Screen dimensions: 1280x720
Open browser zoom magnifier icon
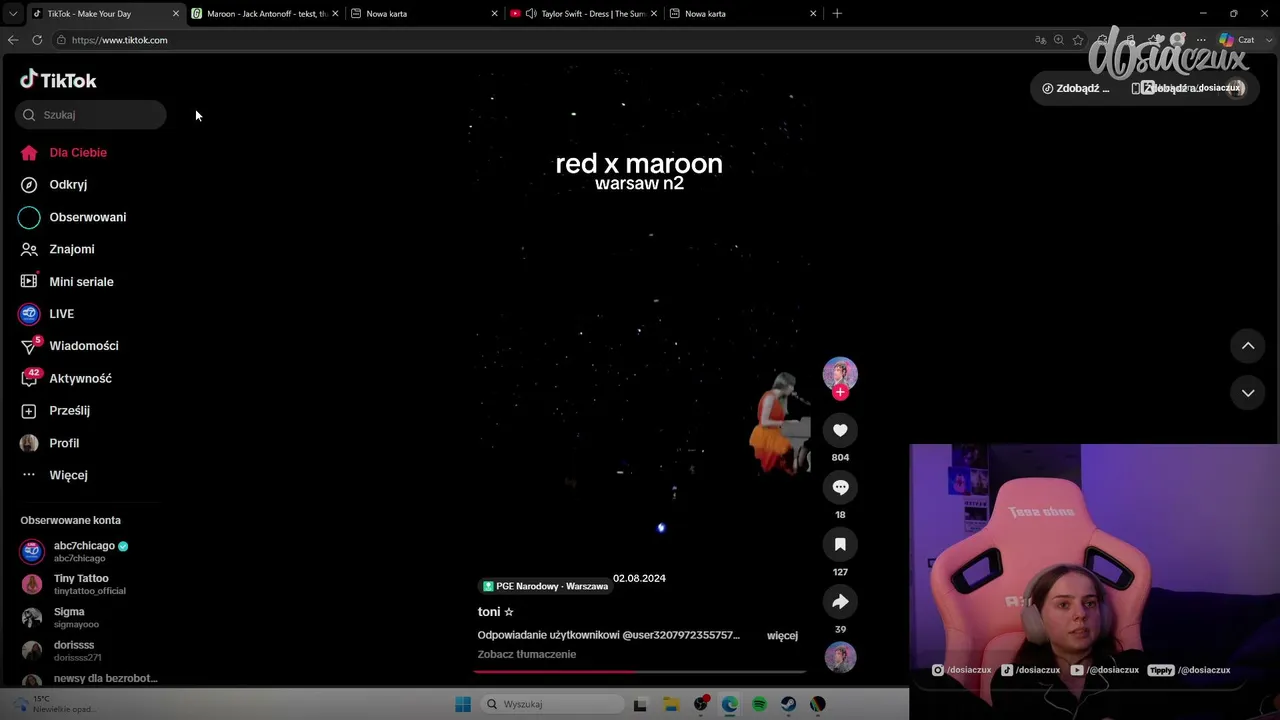(1059, 40)
